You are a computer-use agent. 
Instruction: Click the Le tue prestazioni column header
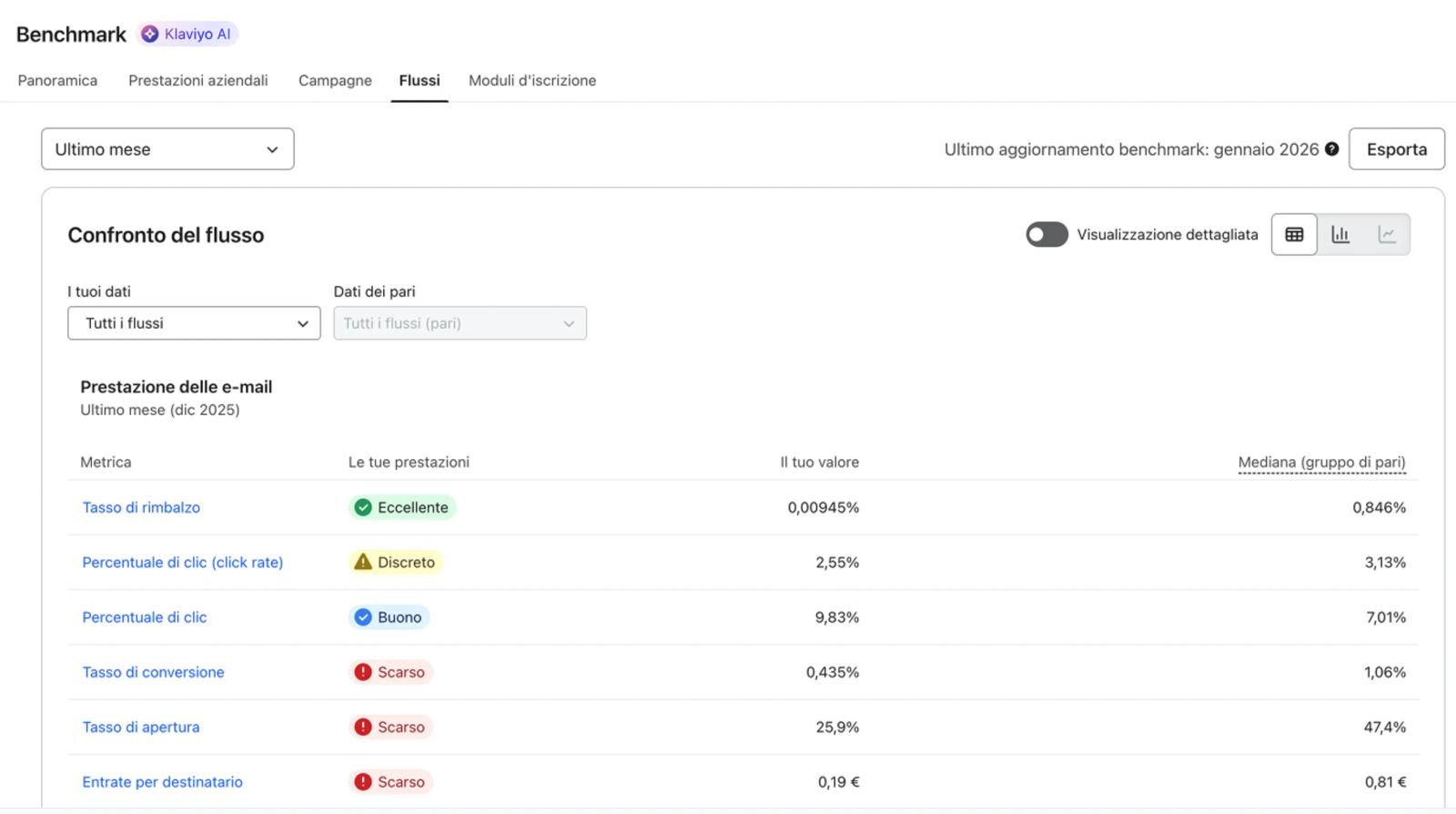click(x=409, y=462)
